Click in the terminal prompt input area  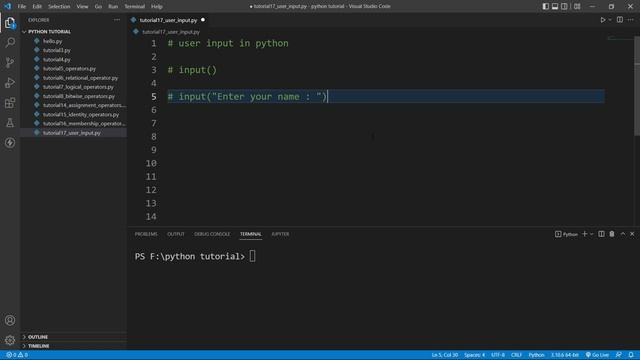(252, 256)
